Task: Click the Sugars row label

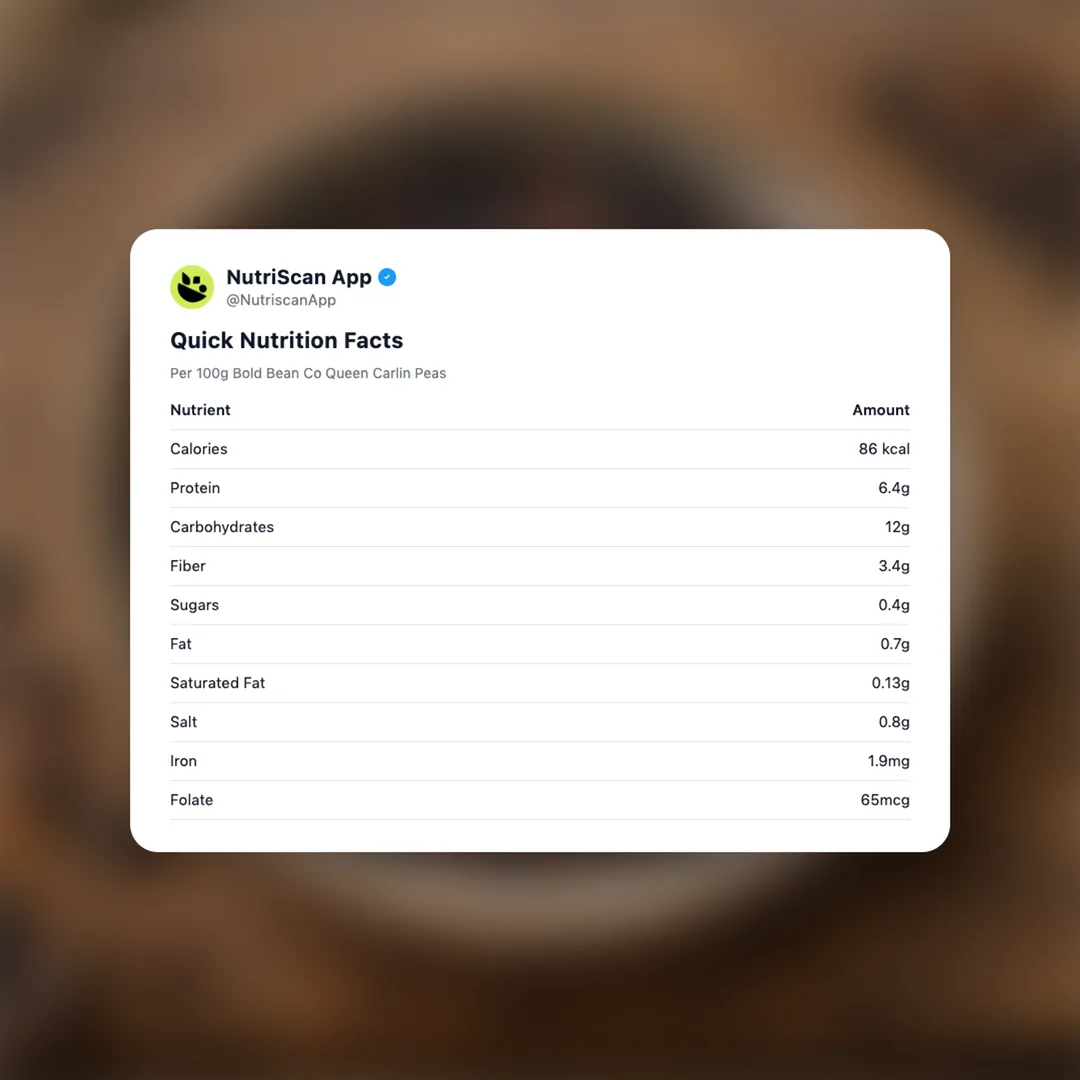Action: coord(194,605)
